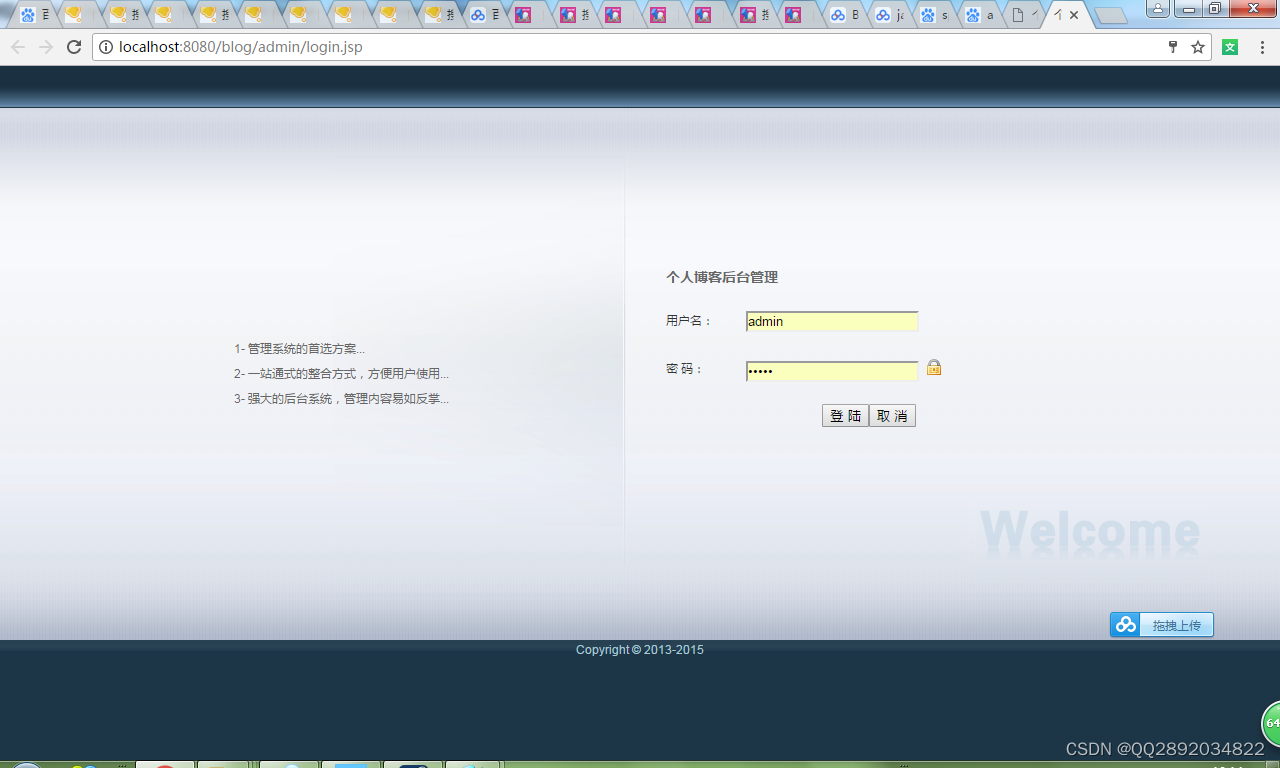Navigate back using the back arrow
This screenshot has height=768, width=1280.
click(18, 46)
